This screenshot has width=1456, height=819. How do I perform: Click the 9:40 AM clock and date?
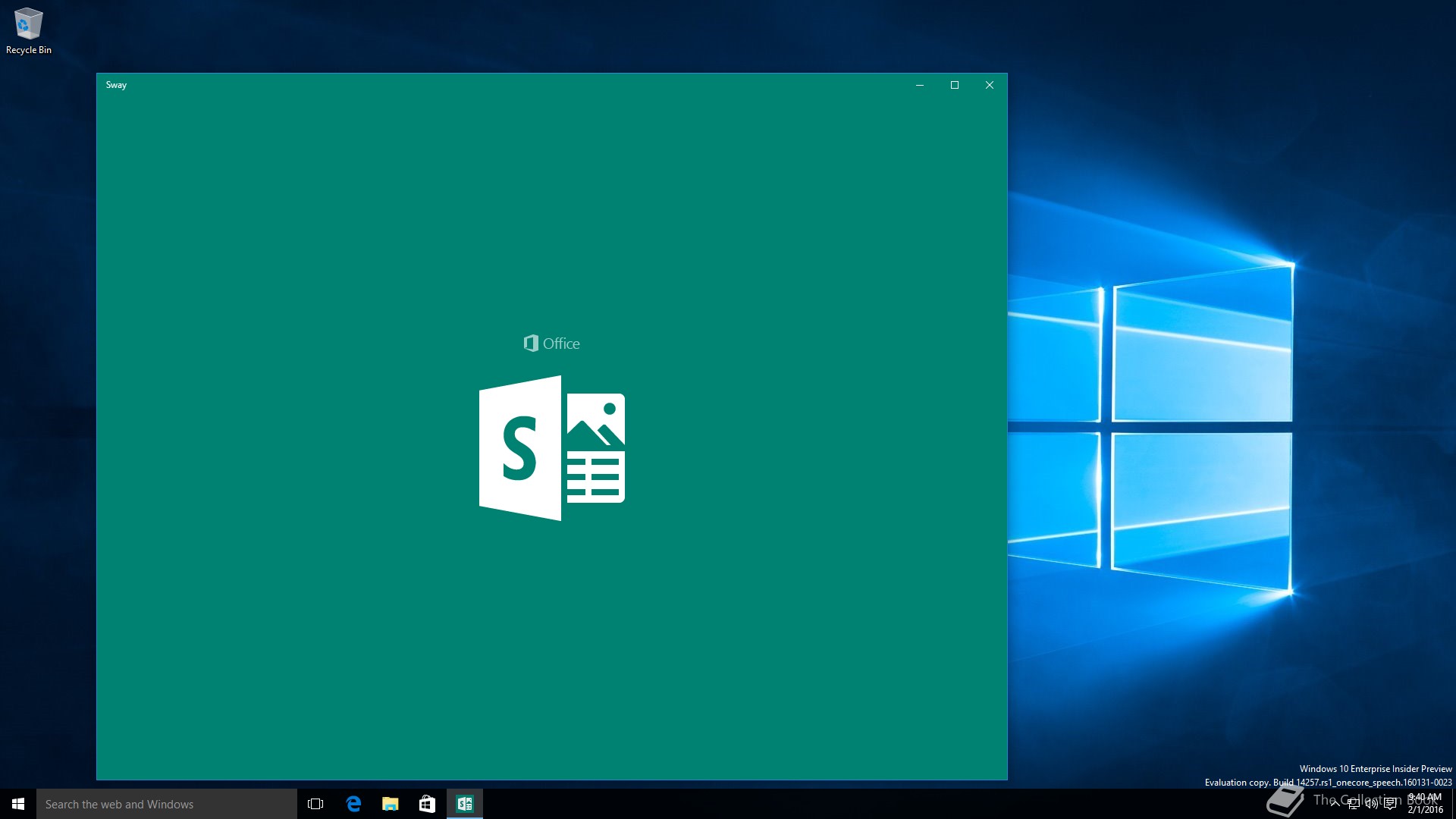point(1426,804)
